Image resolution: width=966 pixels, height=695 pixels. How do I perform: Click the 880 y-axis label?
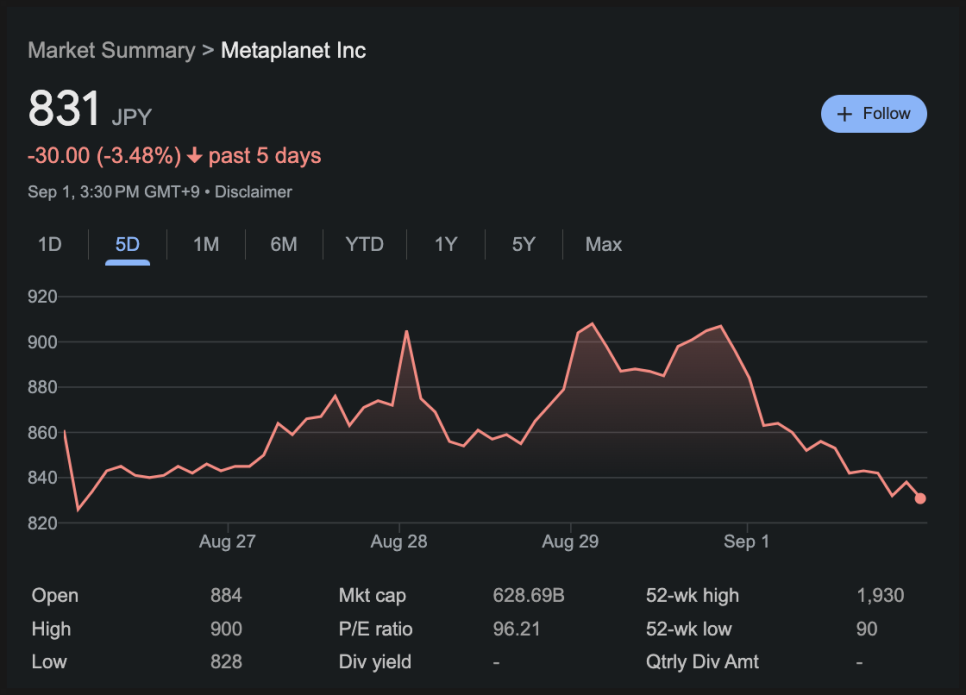(x=43, y=388)
